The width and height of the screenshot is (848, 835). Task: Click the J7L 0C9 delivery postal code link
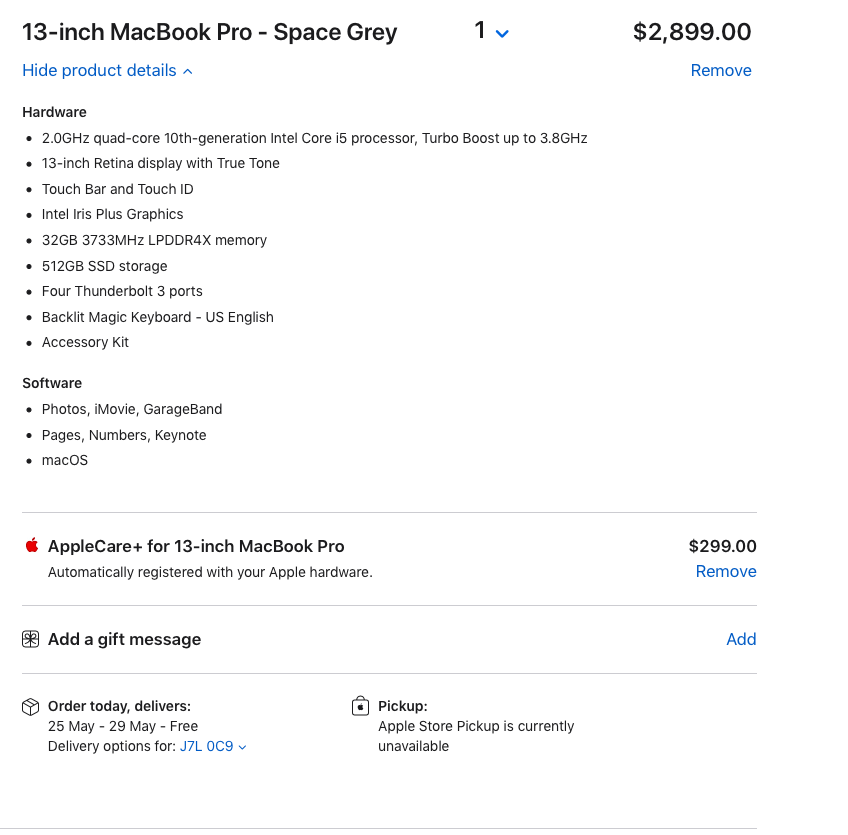pyautogui.click(x=206, y=746)
